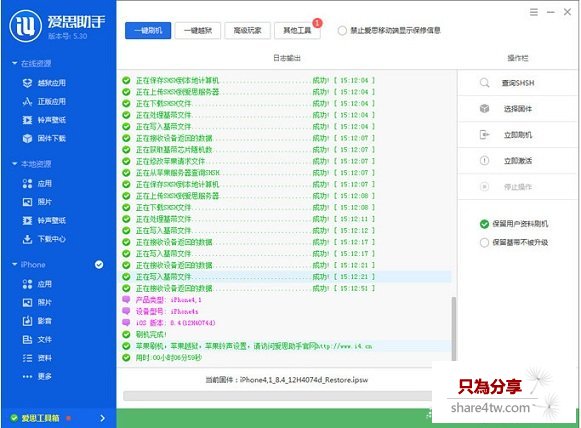Click the exclamation icon for 立即激活
Screen dimensions: 581x428
click(x=485, y=160)
